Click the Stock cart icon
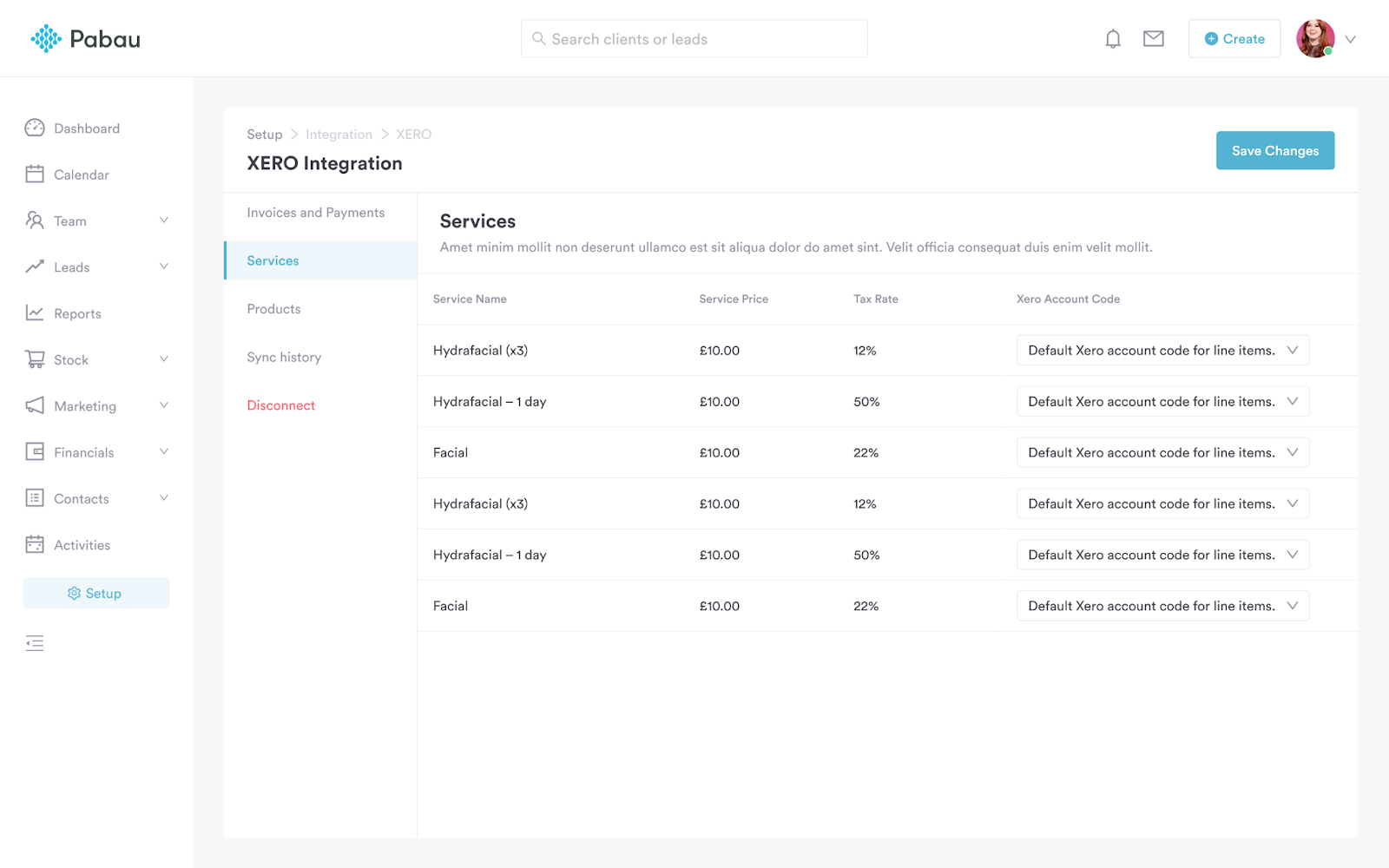Viewport: 1389px width, 868px height. pos(35,359)
